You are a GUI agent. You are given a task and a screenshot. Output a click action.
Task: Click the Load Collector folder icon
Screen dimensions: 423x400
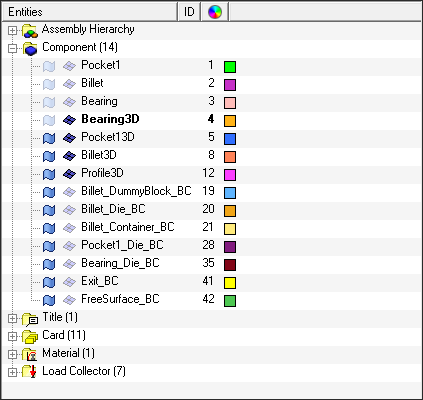tap(29, 371)
